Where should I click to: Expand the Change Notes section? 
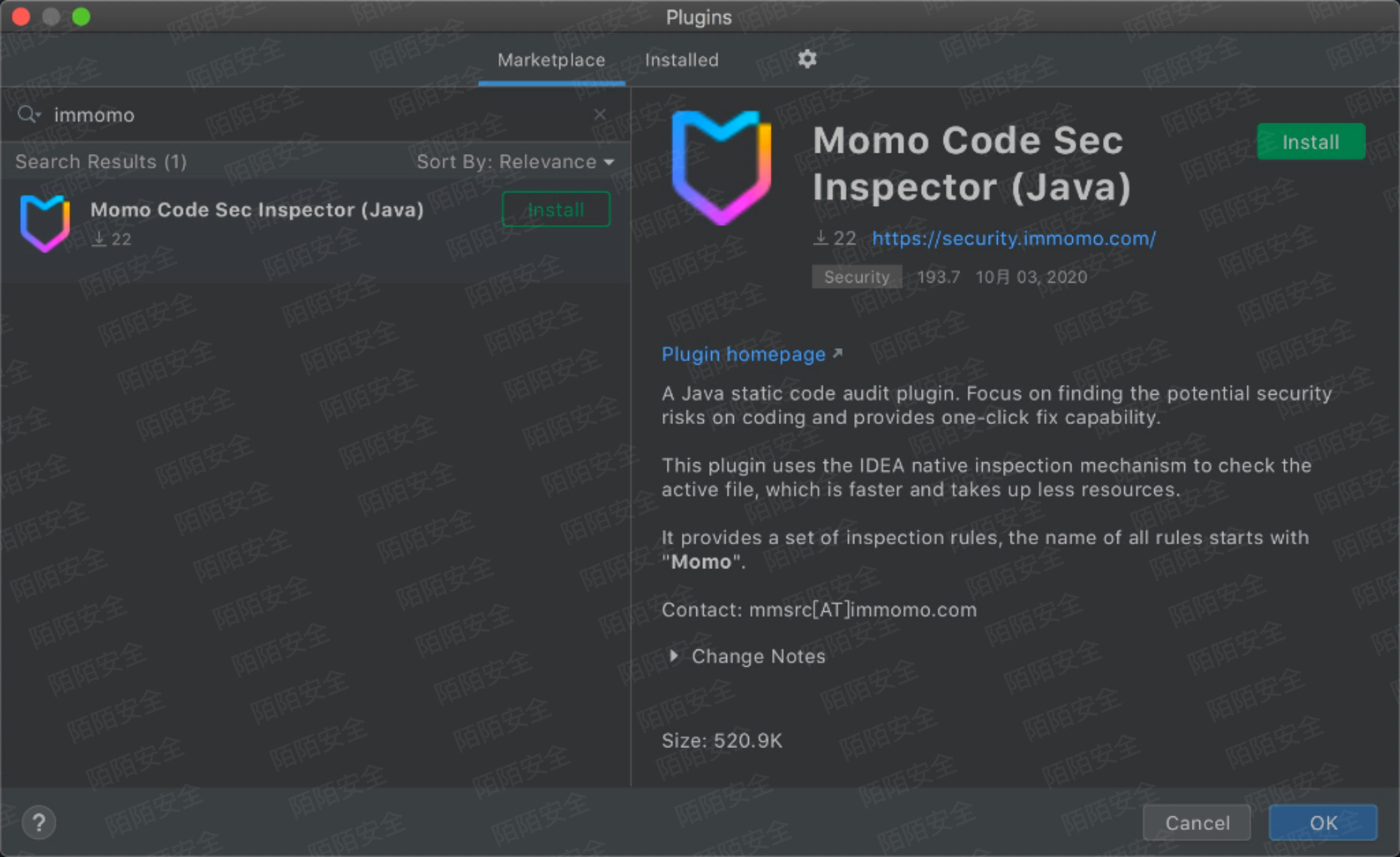(x=674, y=656)
